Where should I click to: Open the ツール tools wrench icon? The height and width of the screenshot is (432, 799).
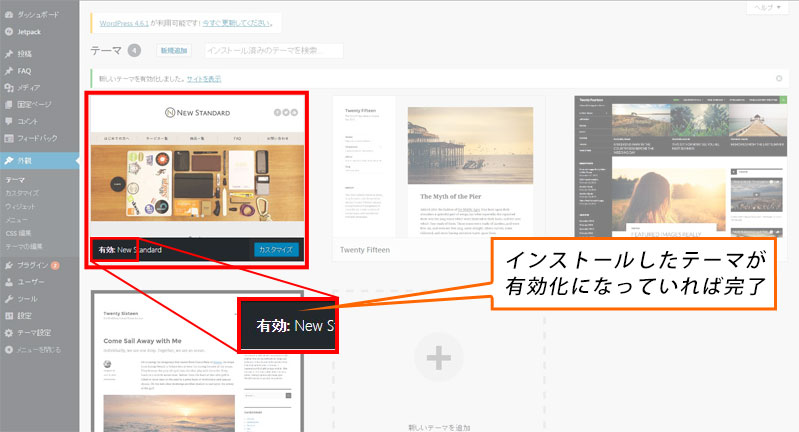coord(9,299)
